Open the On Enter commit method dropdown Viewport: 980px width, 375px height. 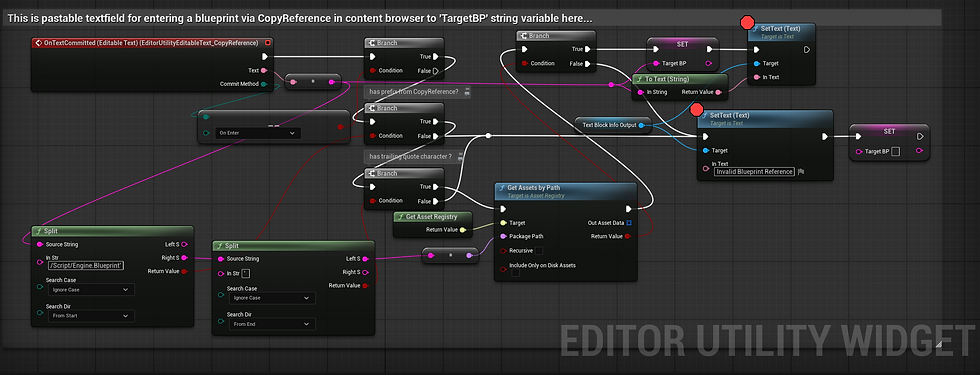258,133
